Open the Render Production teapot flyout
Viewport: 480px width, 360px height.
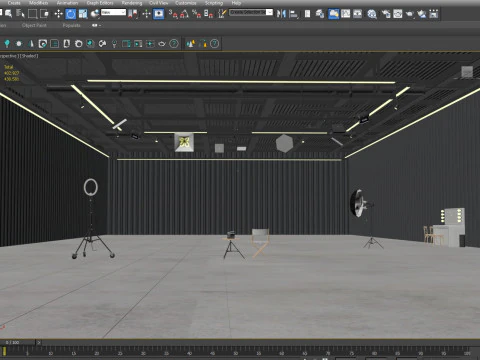point(410,14)
